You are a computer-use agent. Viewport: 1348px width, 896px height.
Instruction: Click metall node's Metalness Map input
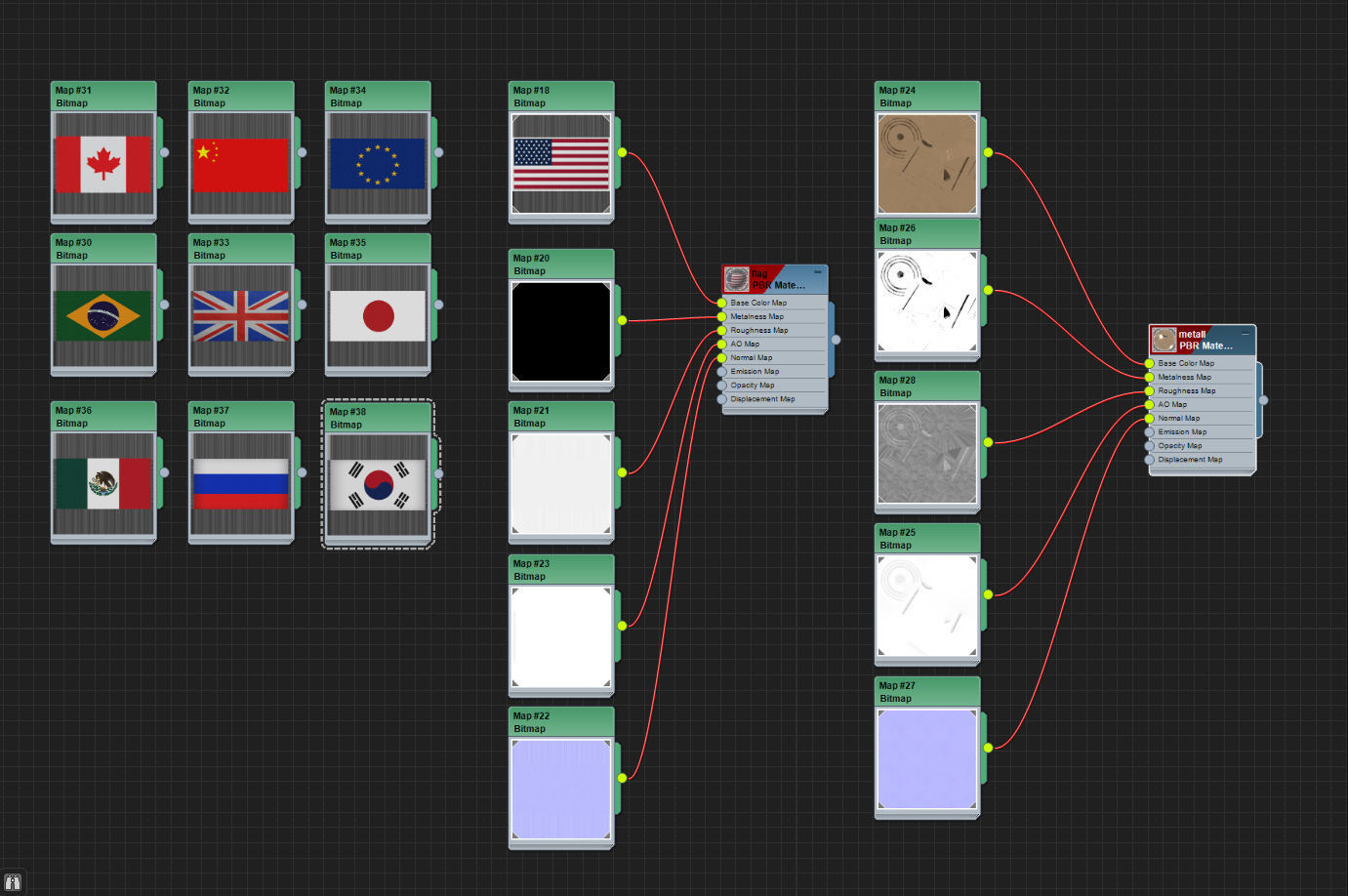click(x=1150, y=377)
